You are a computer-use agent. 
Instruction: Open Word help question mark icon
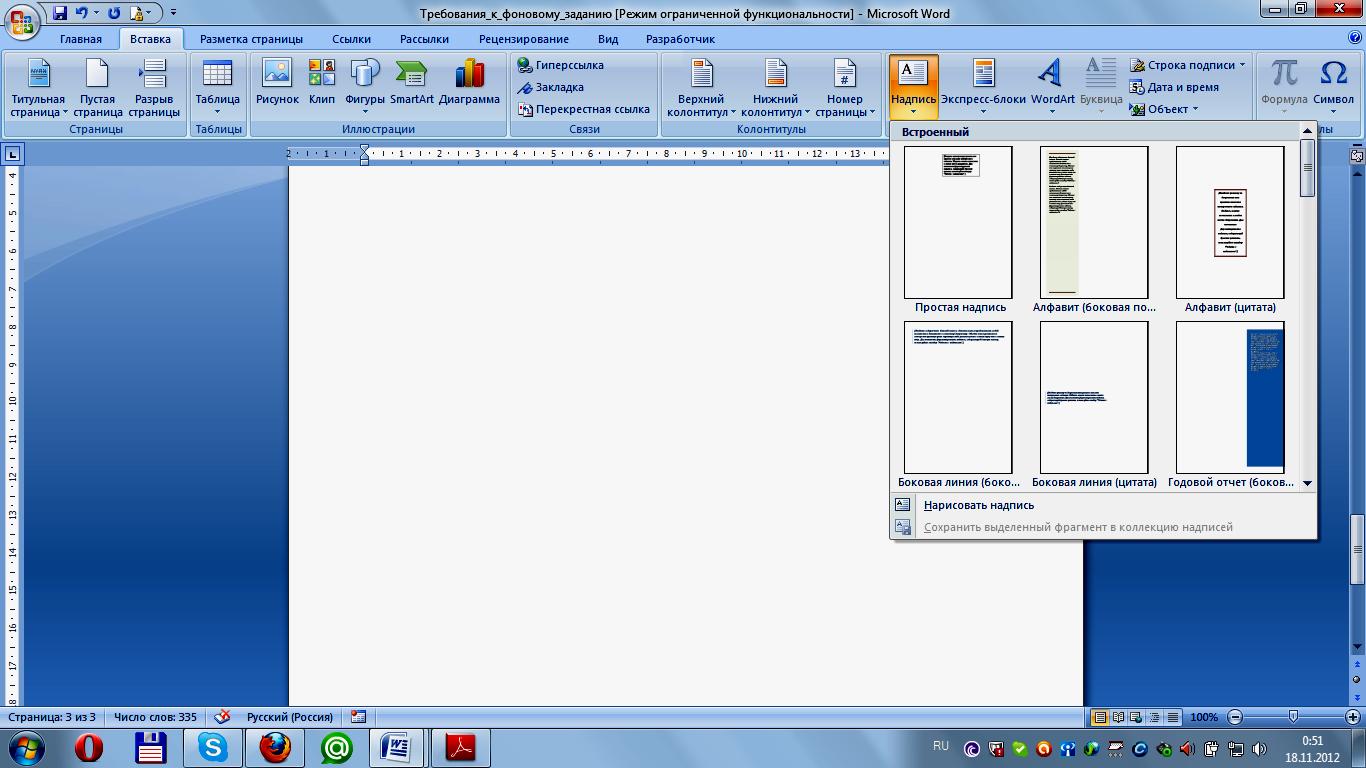1355,38
